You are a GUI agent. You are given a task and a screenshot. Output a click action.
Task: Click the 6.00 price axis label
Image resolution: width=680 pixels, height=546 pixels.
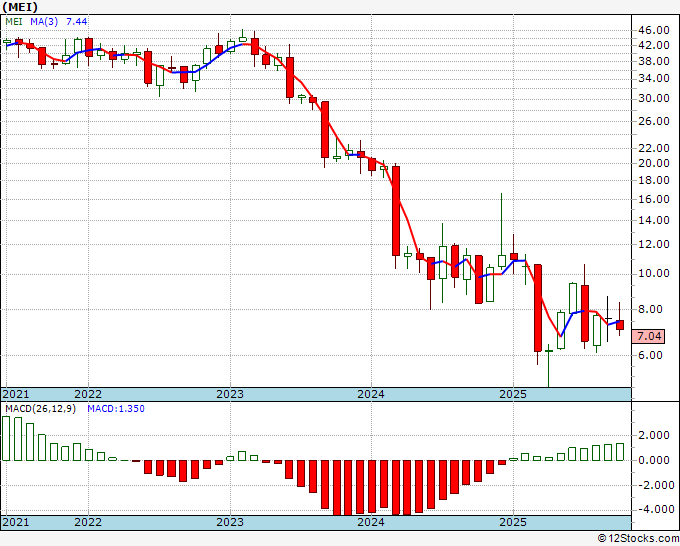[x=650, y=355]
